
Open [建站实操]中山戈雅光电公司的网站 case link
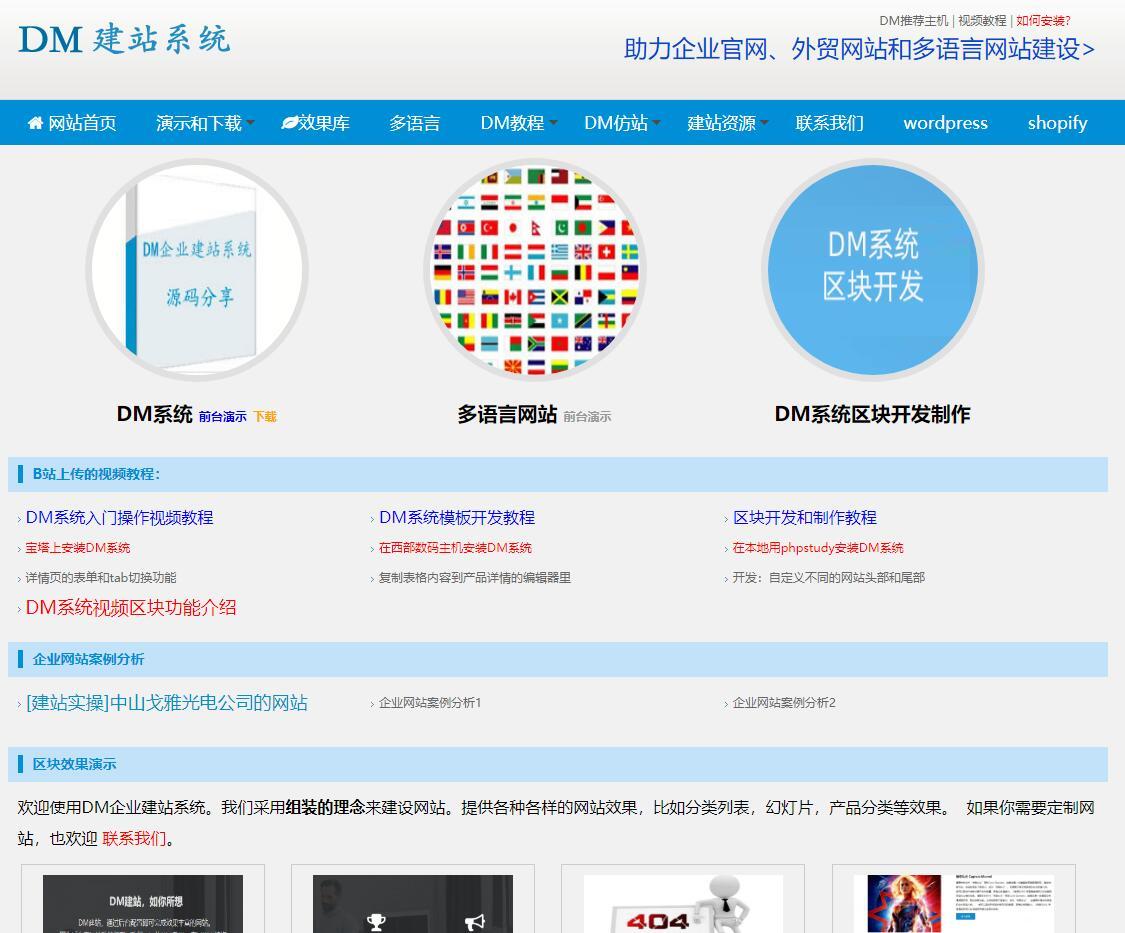[167, 703]
